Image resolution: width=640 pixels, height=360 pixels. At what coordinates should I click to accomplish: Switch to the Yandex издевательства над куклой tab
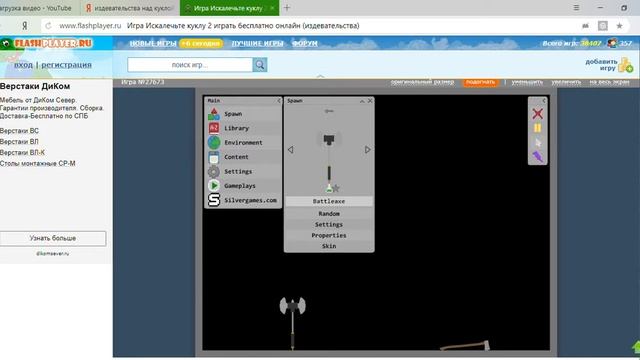point(129,8)
